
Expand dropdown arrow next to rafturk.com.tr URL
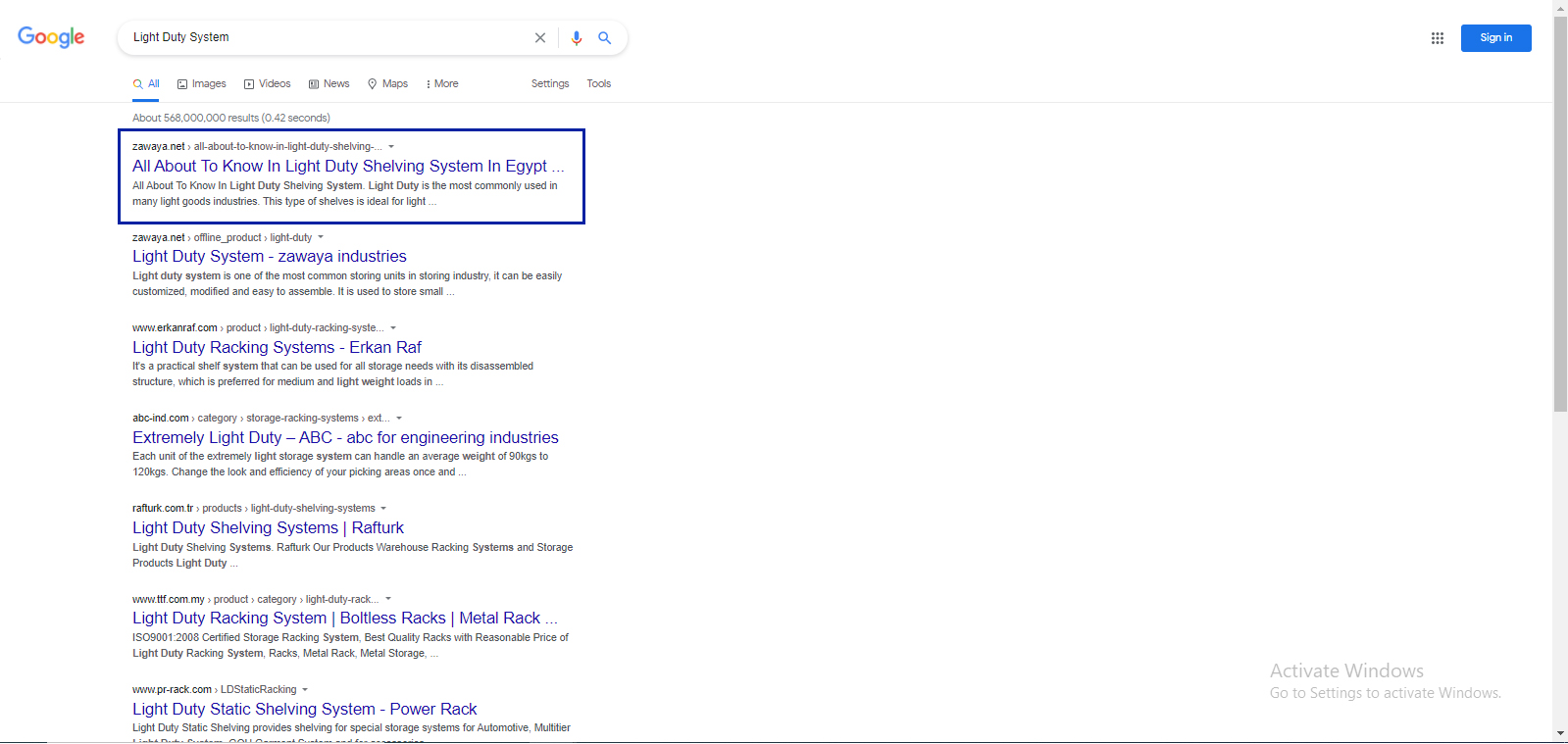pos(383,509)
